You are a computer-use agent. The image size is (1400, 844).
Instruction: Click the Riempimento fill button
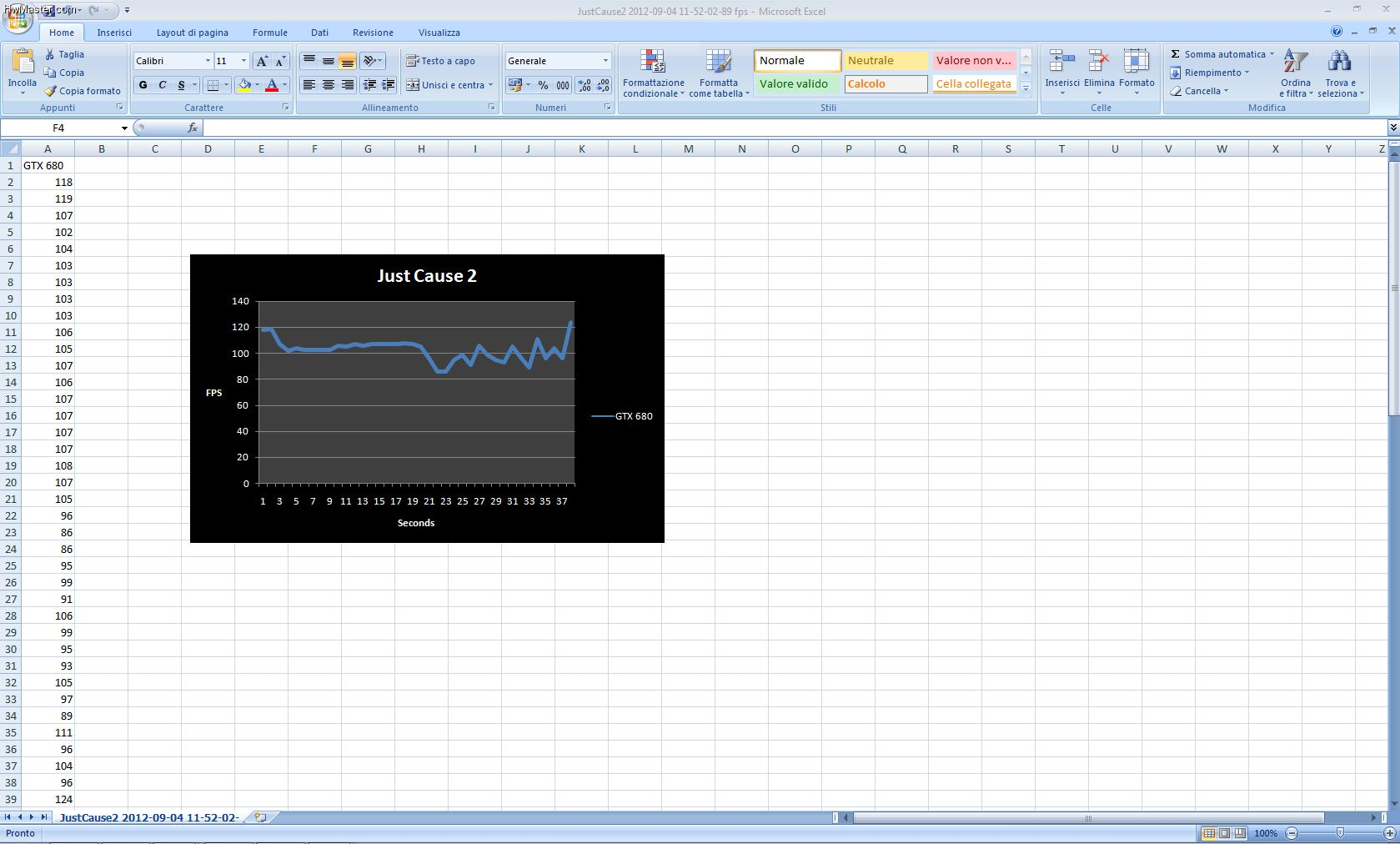point(1210,73)
